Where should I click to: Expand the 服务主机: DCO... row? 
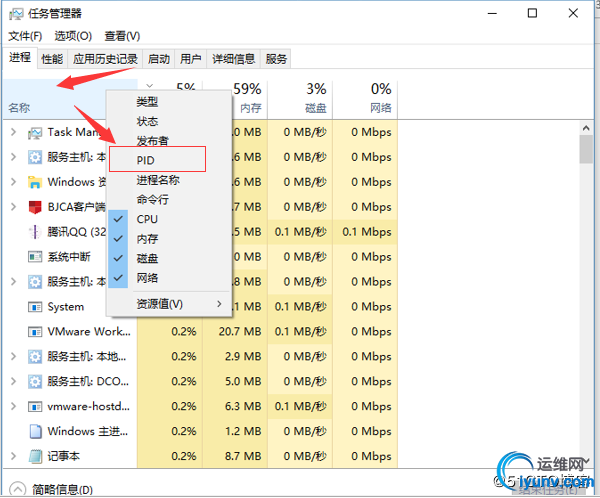pos(13,381)
